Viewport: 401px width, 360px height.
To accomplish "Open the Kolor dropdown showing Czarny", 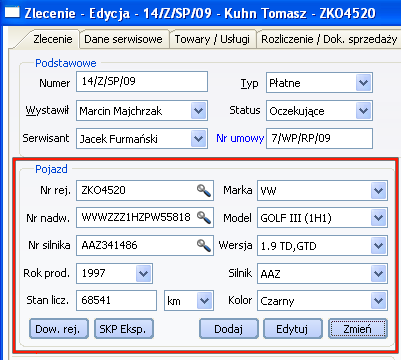I will [x=378, y=301].
